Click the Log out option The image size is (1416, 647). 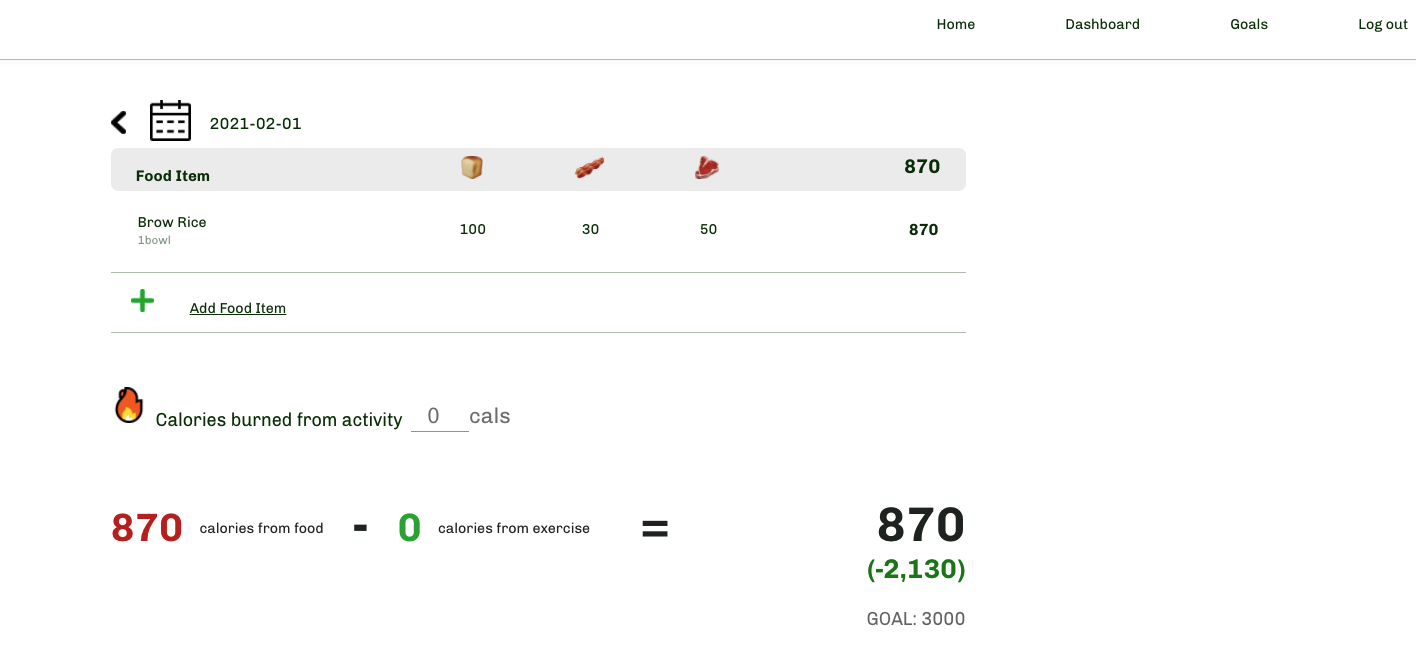[x=1382, y=24]
